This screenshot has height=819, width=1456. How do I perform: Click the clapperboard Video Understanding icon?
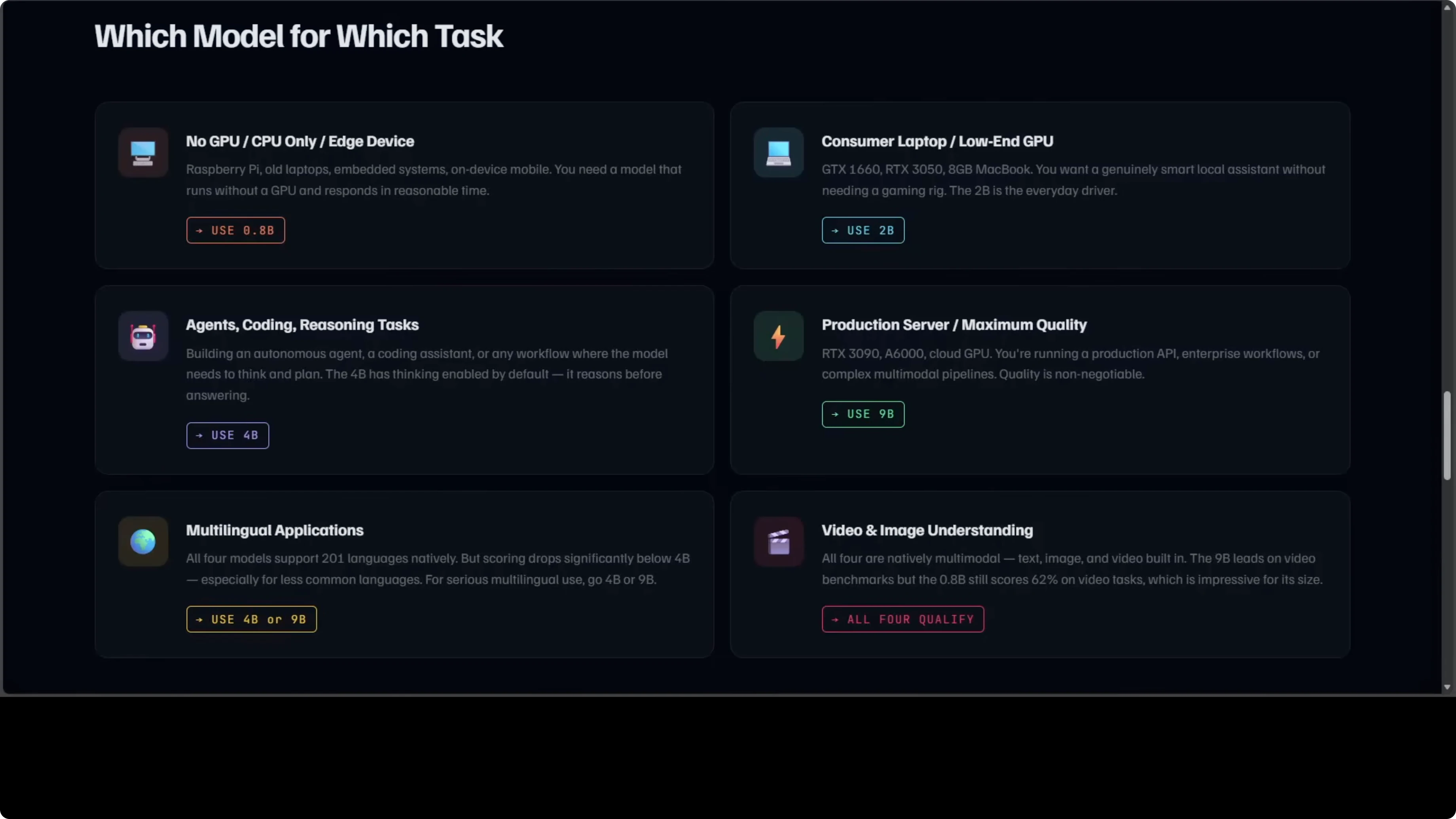click(778, 542)
